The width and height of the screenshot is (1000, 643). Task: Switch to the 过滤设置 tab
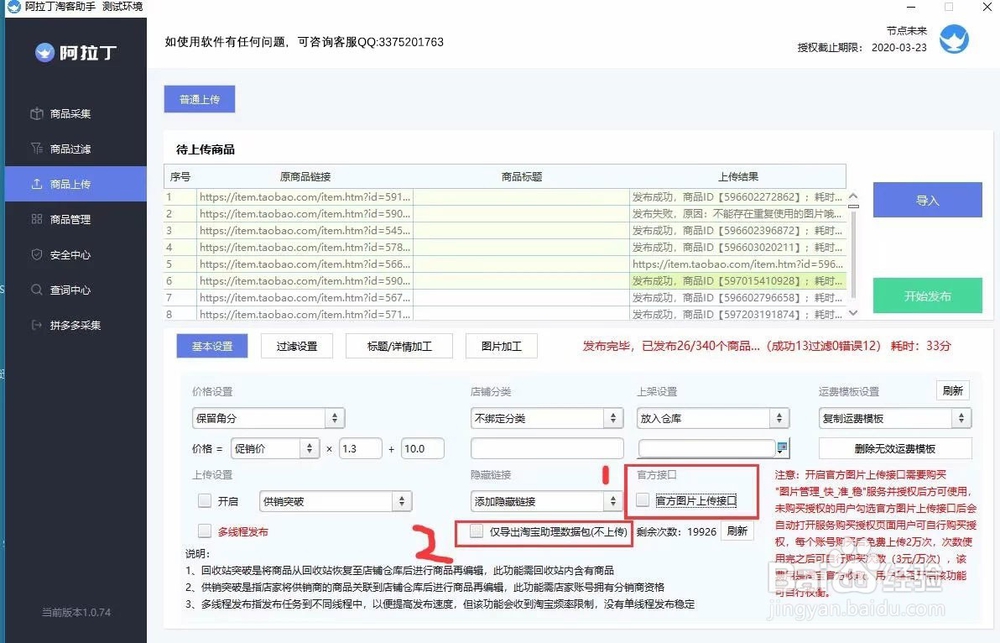pos(297,346)
